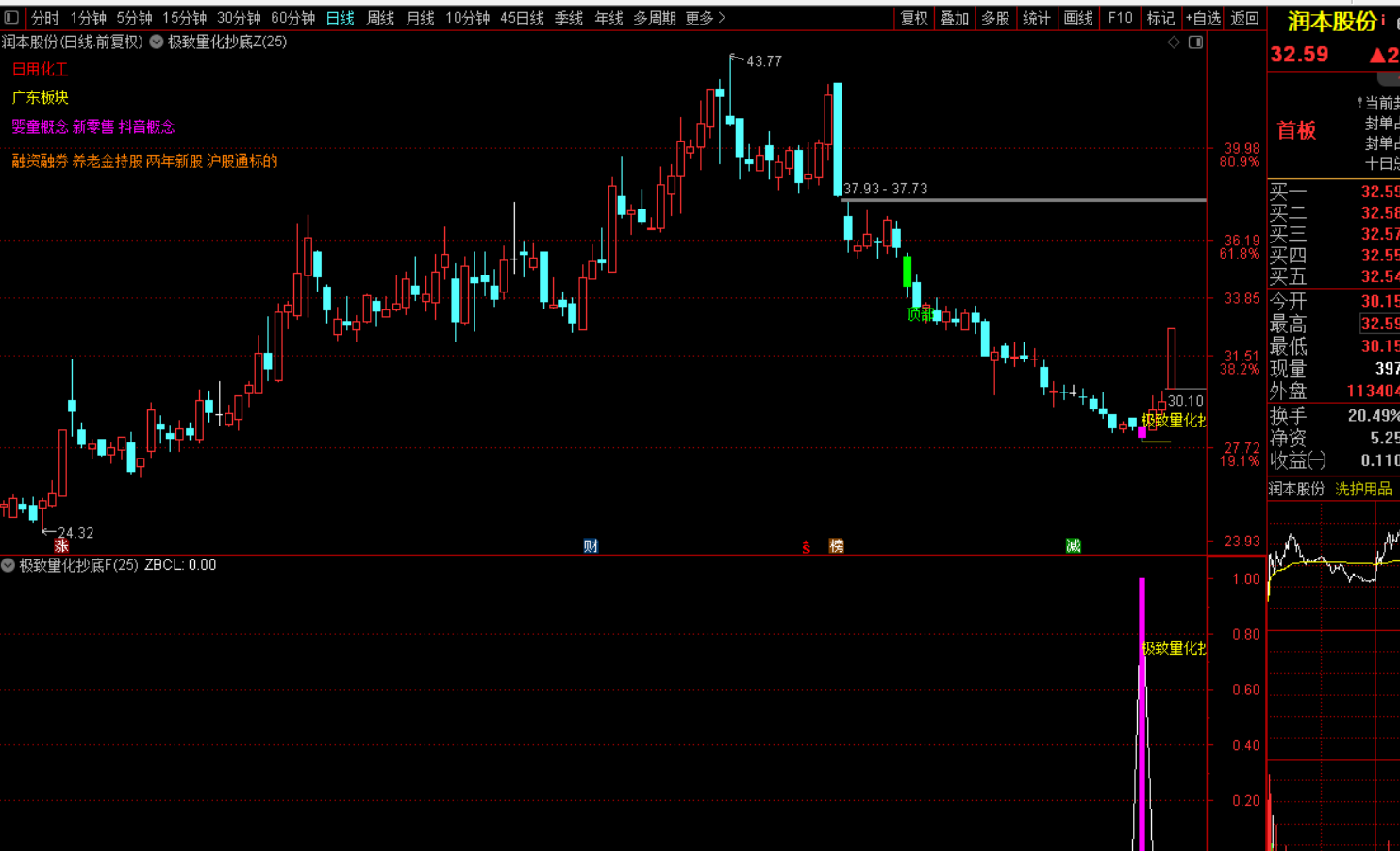The height and width of the screenshot is (851, 1400).
Task: Click the magenta signal bar in sub-chart
Action: pos(1142,717)
